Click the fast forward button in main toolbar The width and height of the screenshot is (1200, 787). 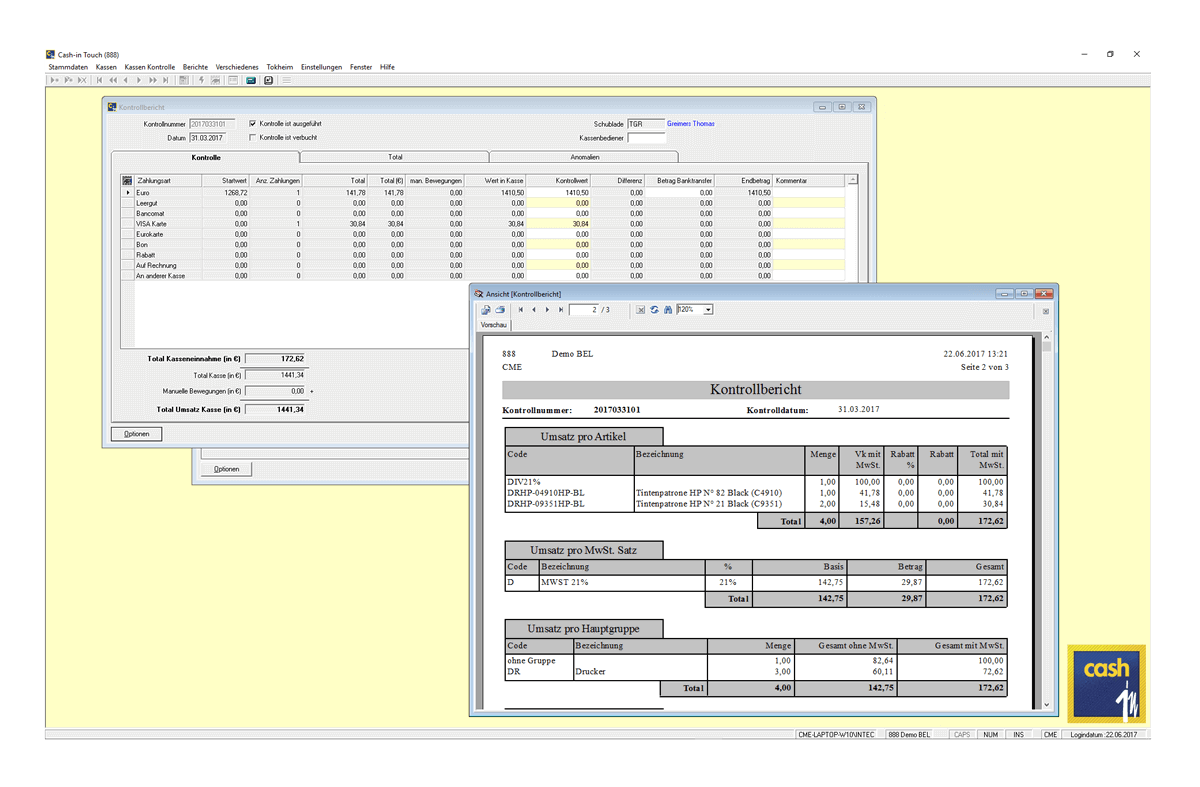[153, 80]
